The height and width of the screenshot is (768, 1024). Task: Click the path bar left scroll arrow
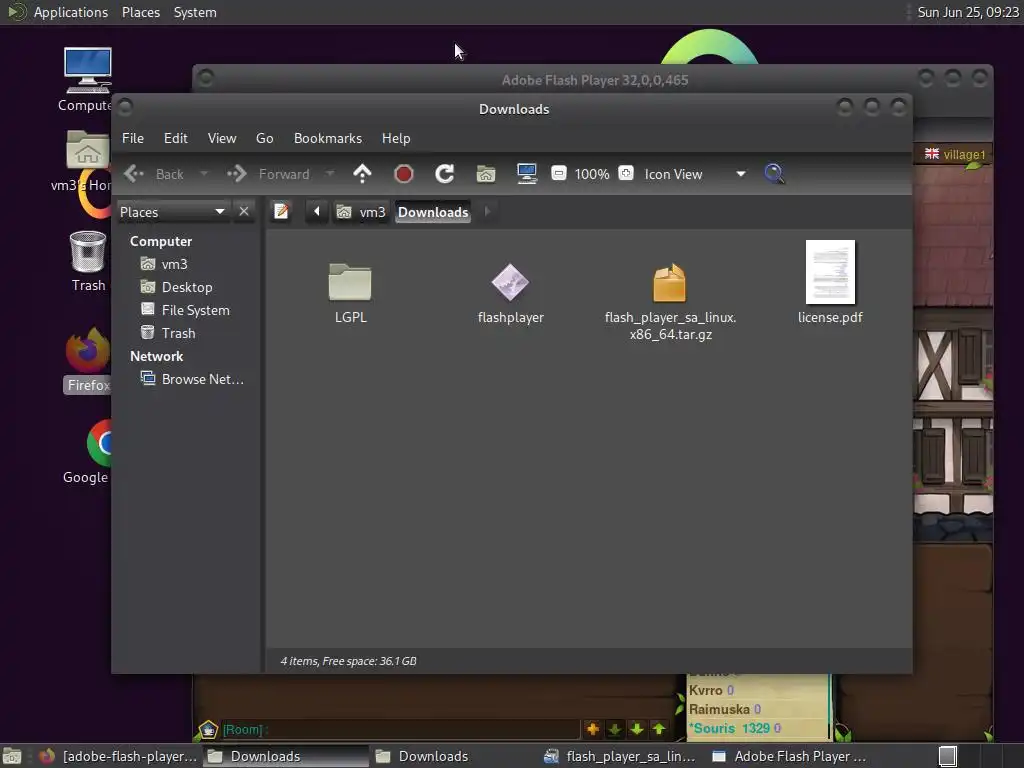coord(317,212)
